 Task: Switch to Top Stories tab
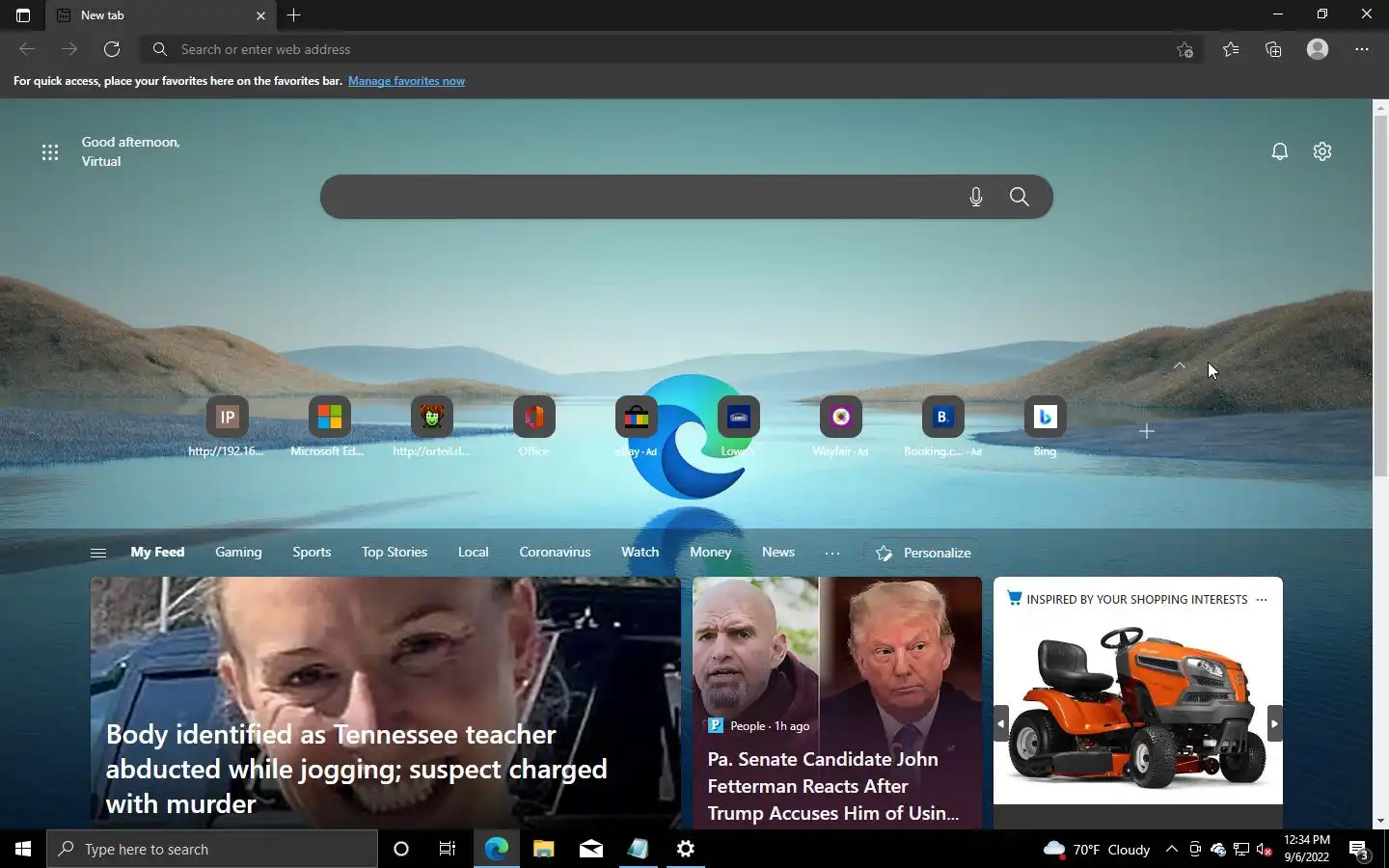tap(395, 552)
